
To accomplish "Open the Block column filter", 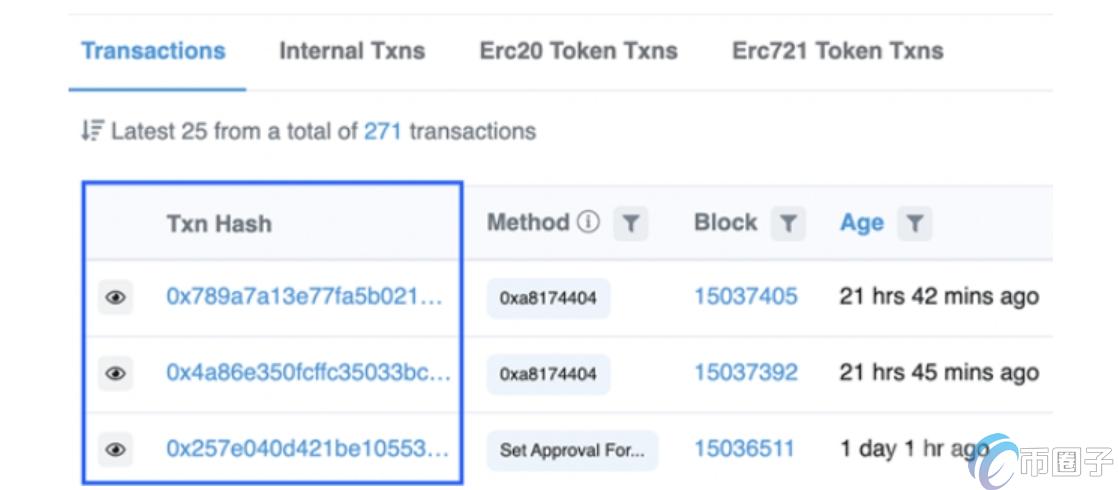I will (x=788, y=224).
